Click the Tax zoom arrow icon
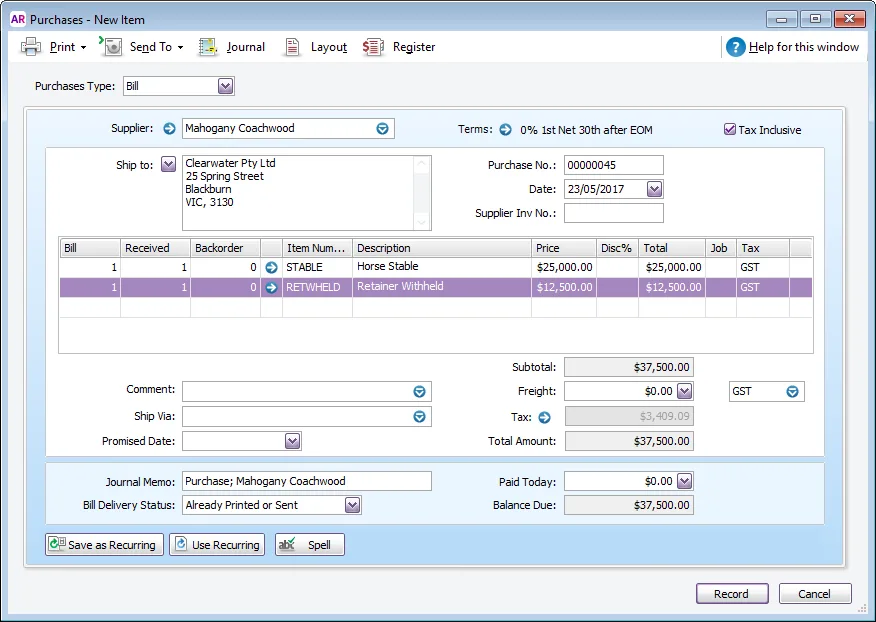 (544, 417)
